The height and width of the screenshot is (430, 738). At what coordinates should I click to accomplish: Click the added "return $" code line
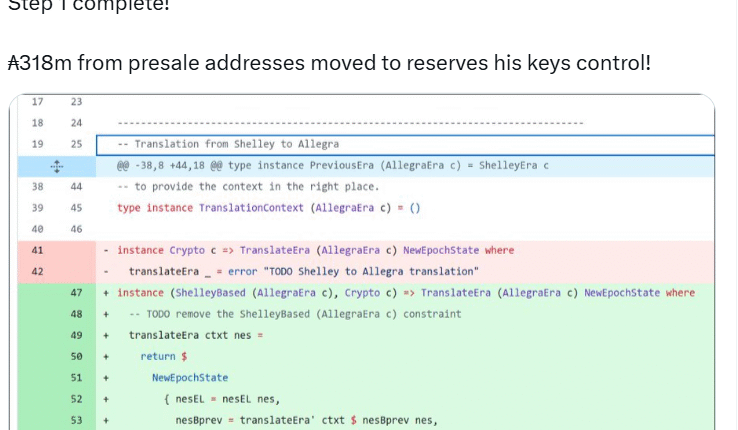coord(158,356)
